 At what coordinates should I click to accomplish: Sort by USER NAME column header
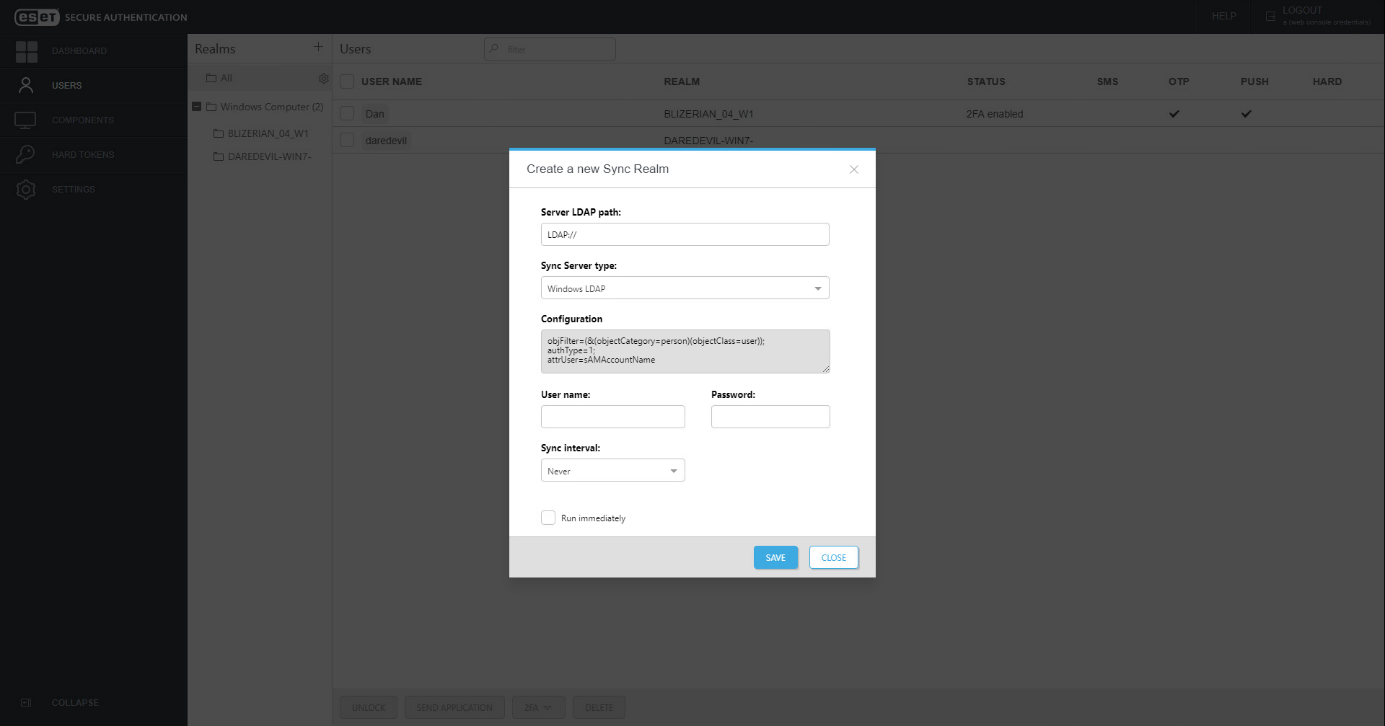point(391,81)
